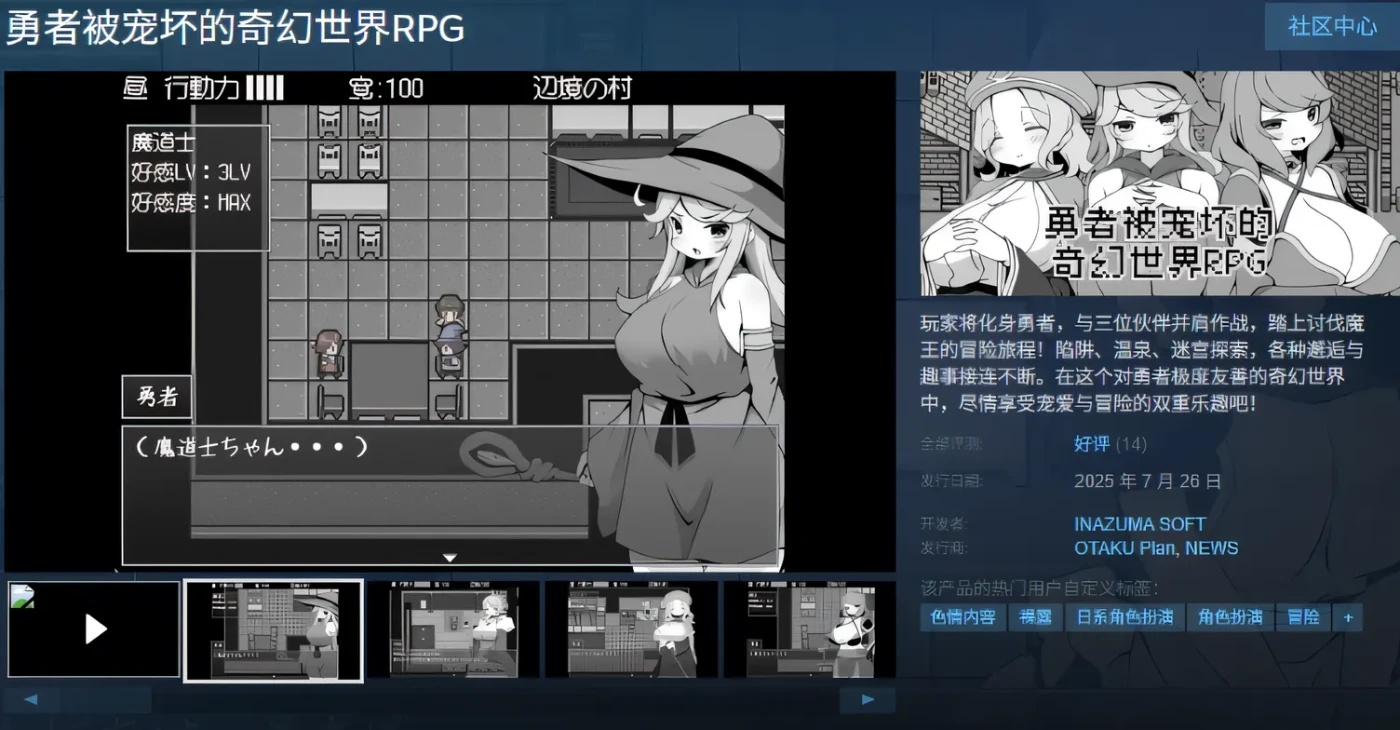Viewport: 1400px width, 730px height.
Task: Click the left carousel arrow
Action: 32,699
